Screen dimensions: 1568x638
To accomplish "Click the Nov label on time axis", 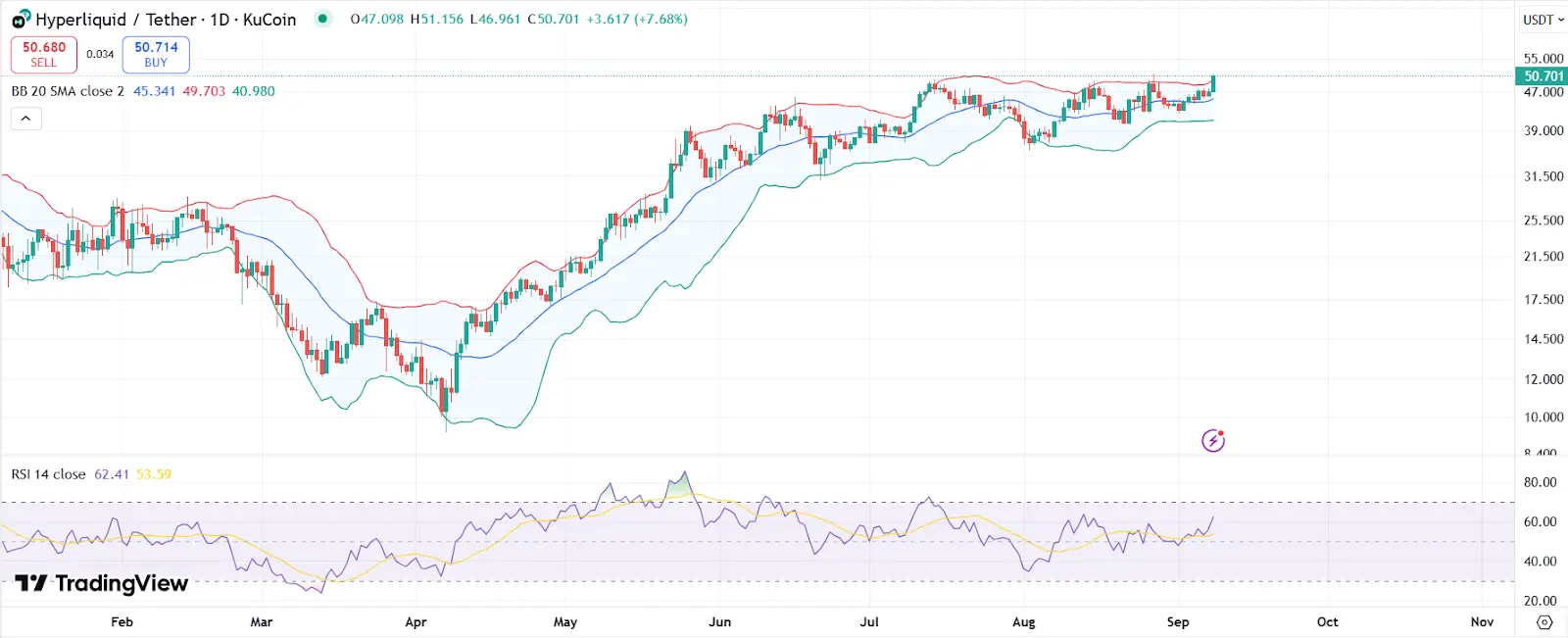I will click(1483, 622).
